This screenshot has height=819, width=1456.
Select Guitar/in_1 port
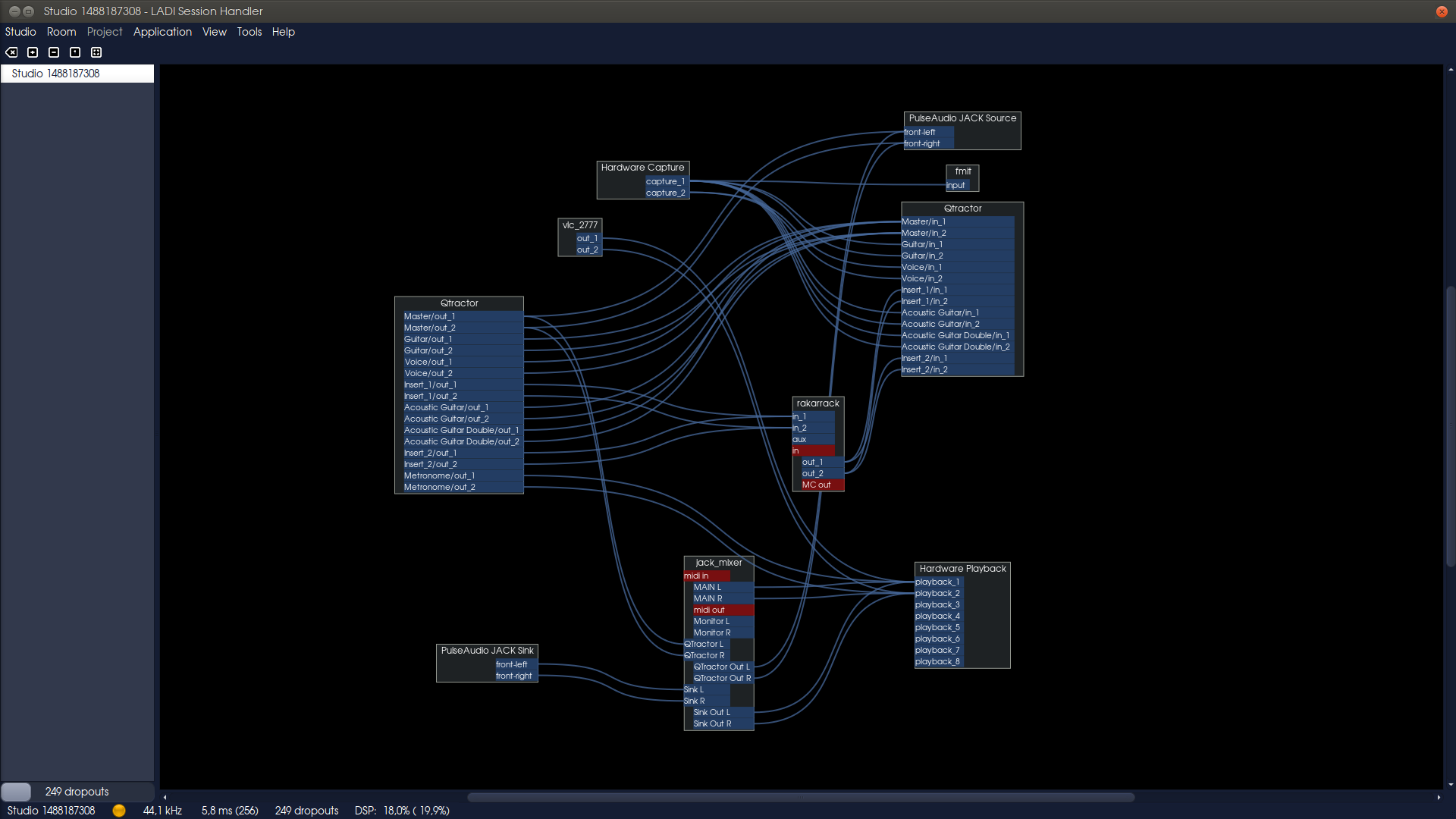[x=958, y=245]
